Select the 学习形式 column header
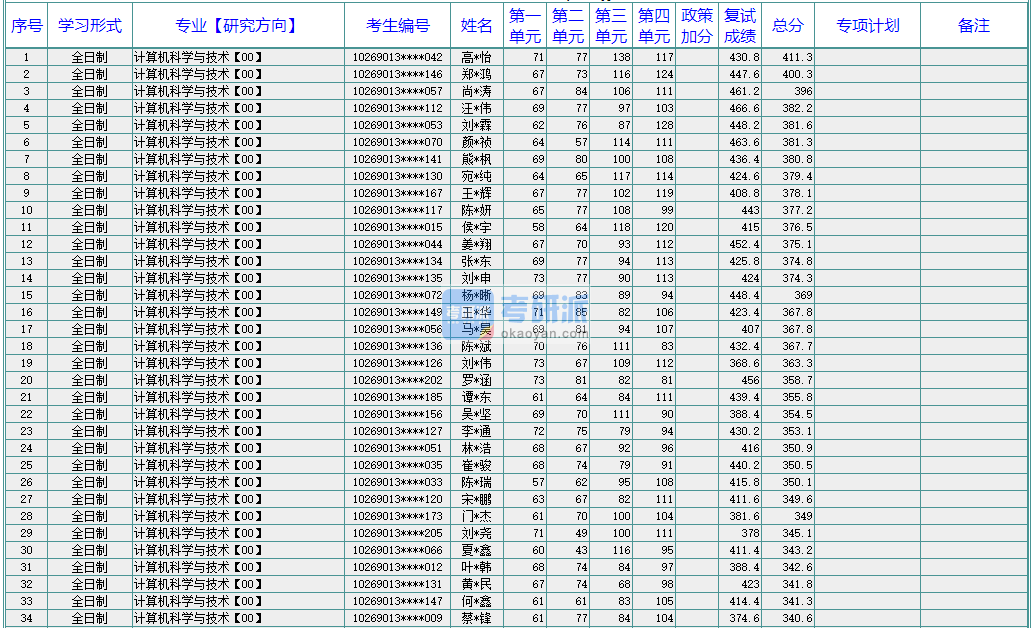The width and height of the screenshot is (1033, 628). tap(89, 26)
